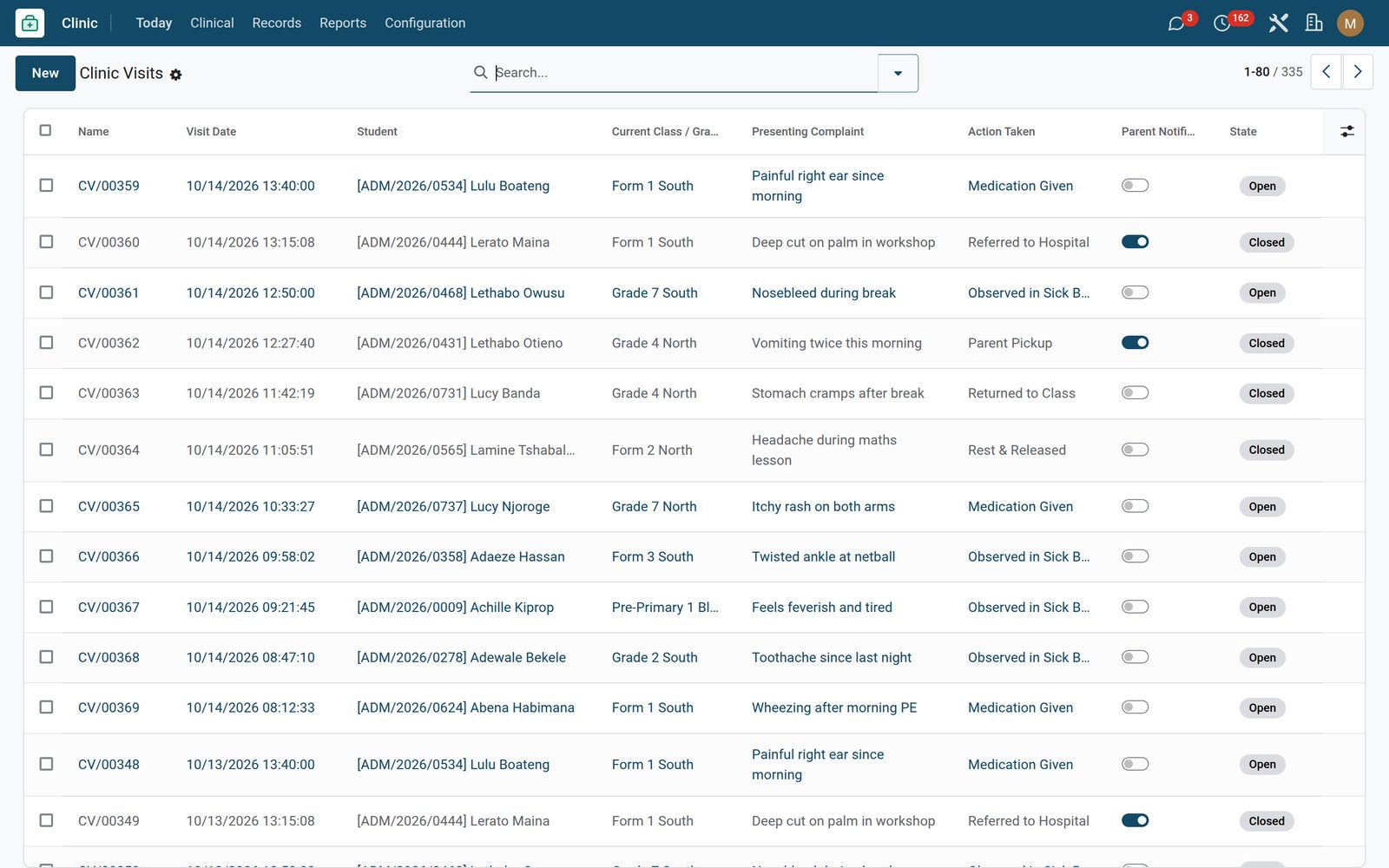The image size is (1389, 868).
Task: Open the activities clock icon
Action: pyautogui.click(x=1221, y=23)
